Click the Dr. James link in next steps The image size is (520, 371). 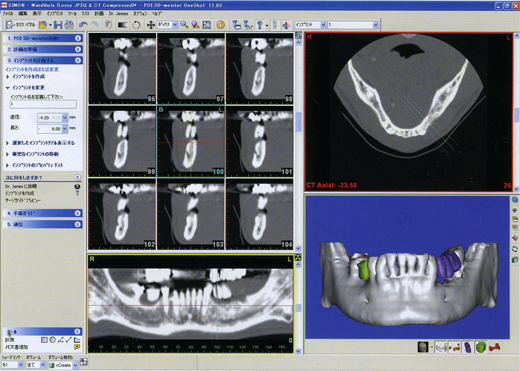click(21, 186)
